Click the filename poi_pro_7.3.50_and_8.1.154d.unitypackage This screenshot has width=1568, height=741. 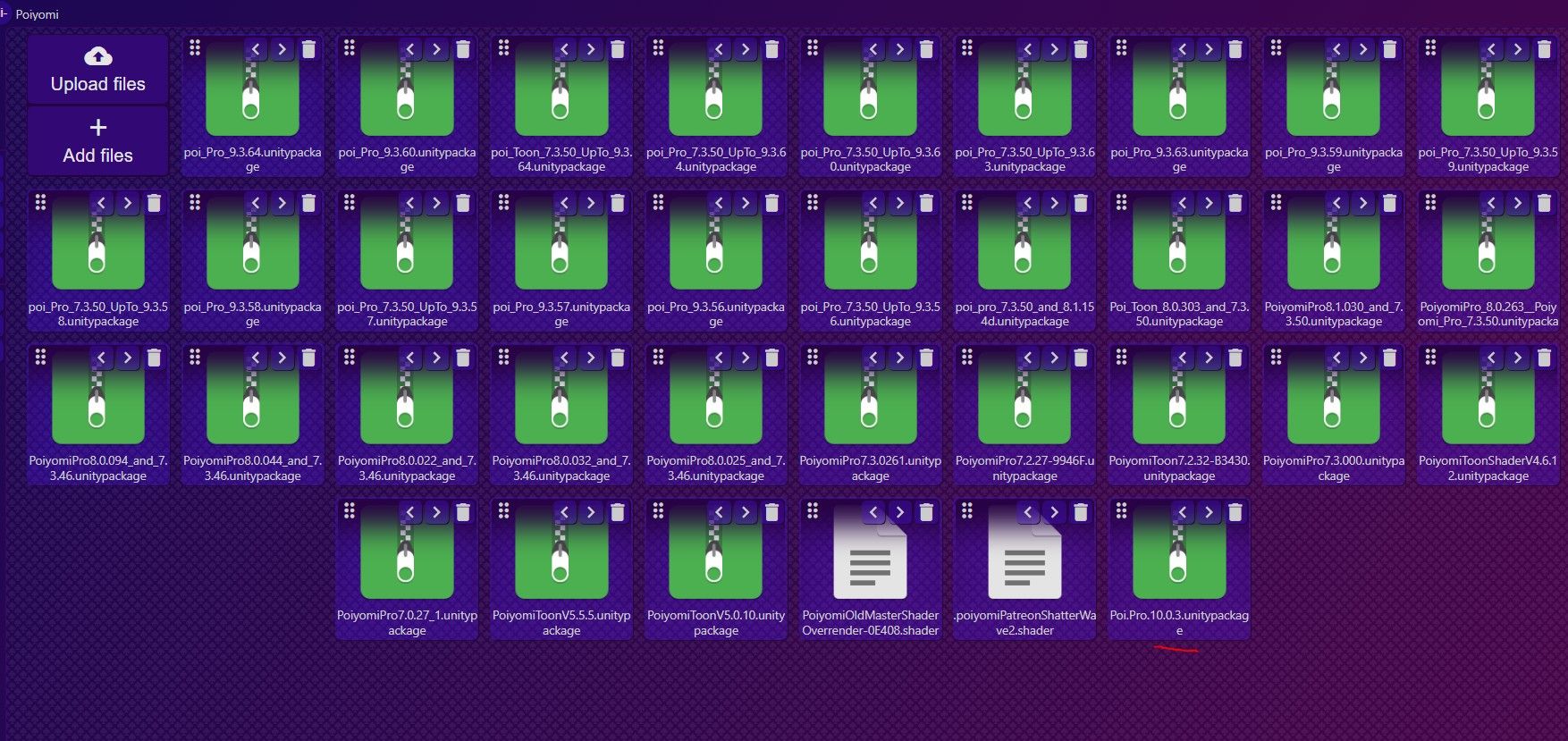coord(1024,314)
